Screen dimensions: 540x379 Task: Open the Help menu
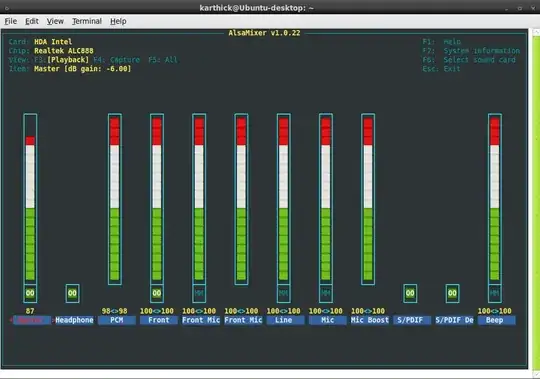coord(118,21)
